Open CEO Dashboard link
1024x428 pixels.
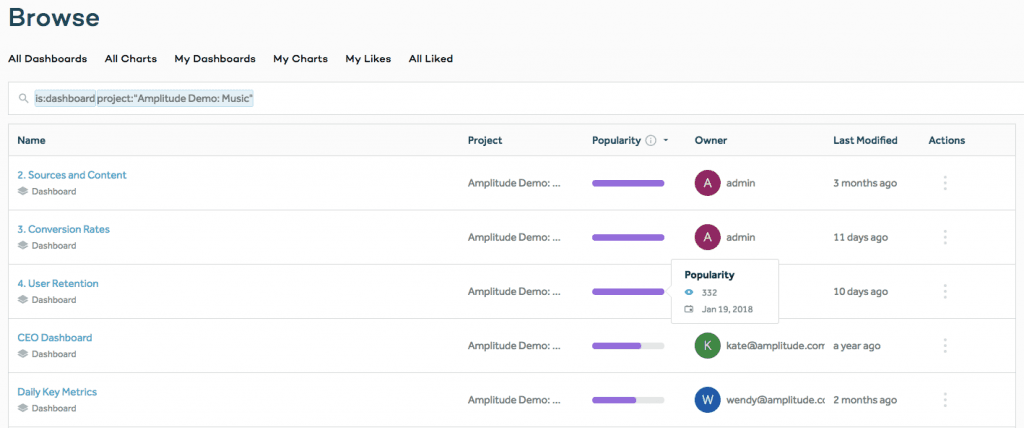coord(55,338)
